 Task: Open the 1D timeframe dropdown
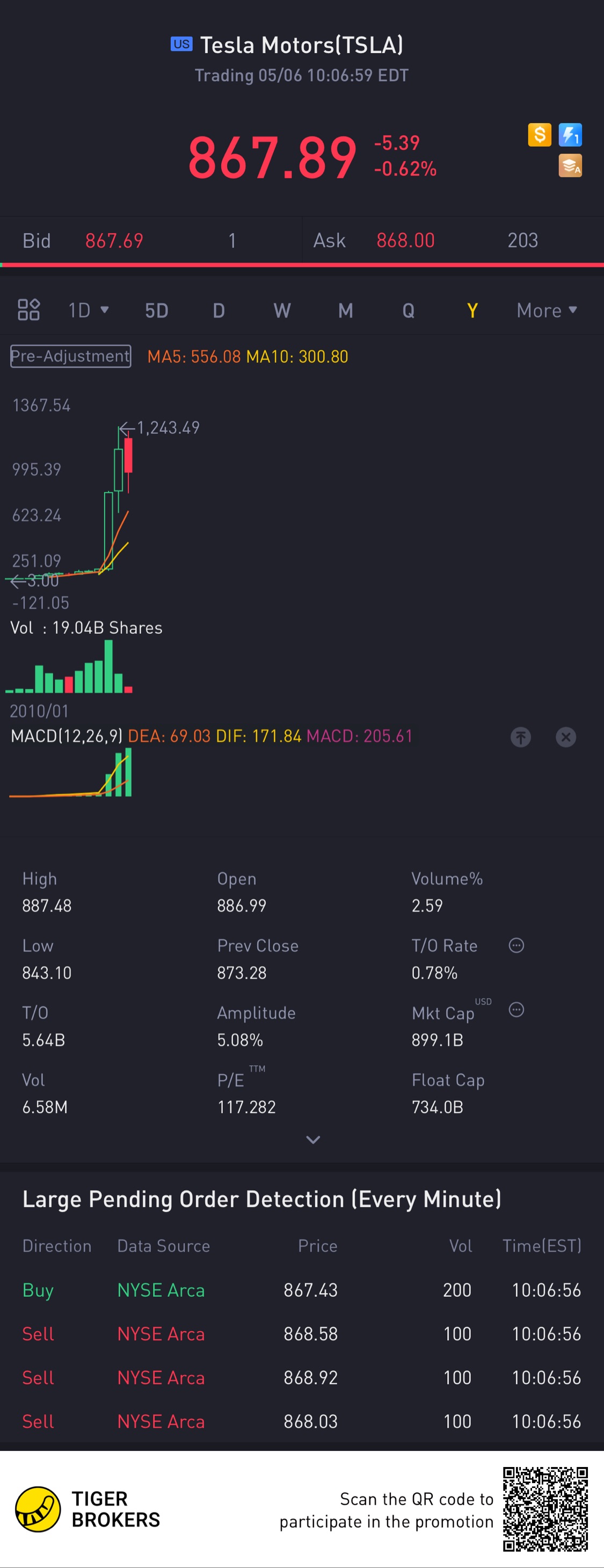pyautogui.click(x=88, y=310)
